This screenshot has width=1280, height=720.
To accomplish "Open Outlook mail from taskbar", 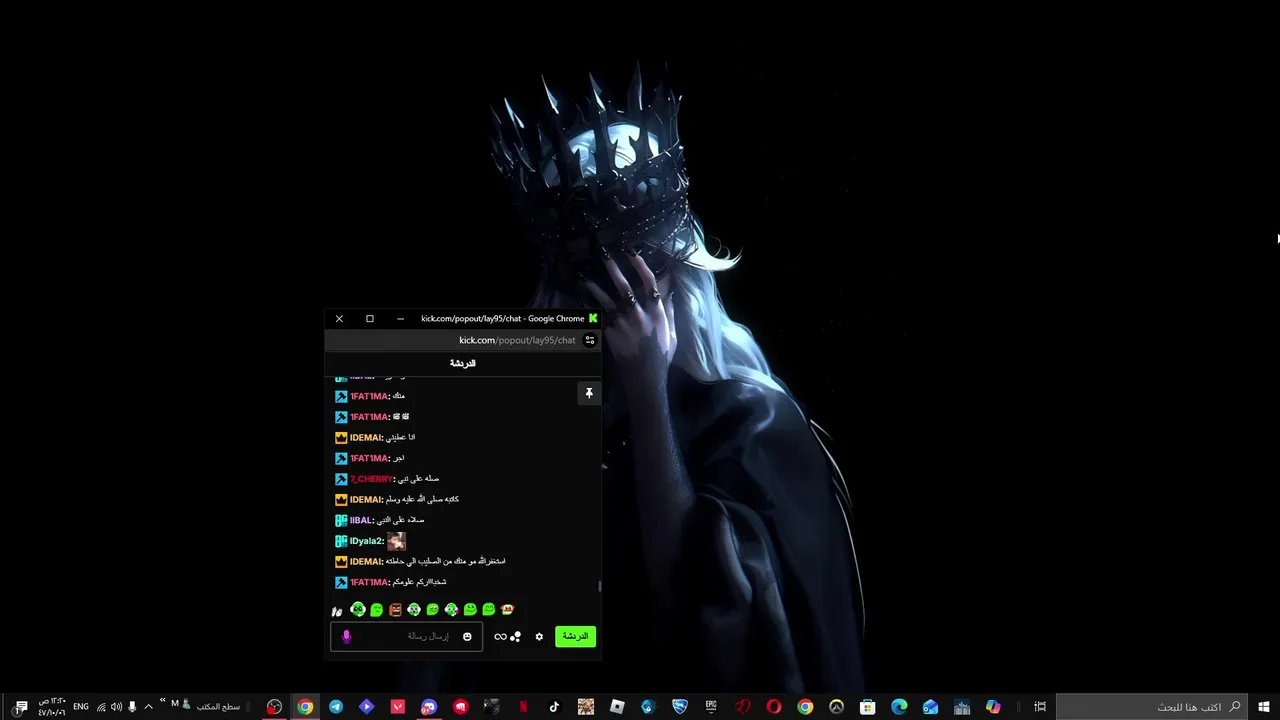I will [930, 707].
